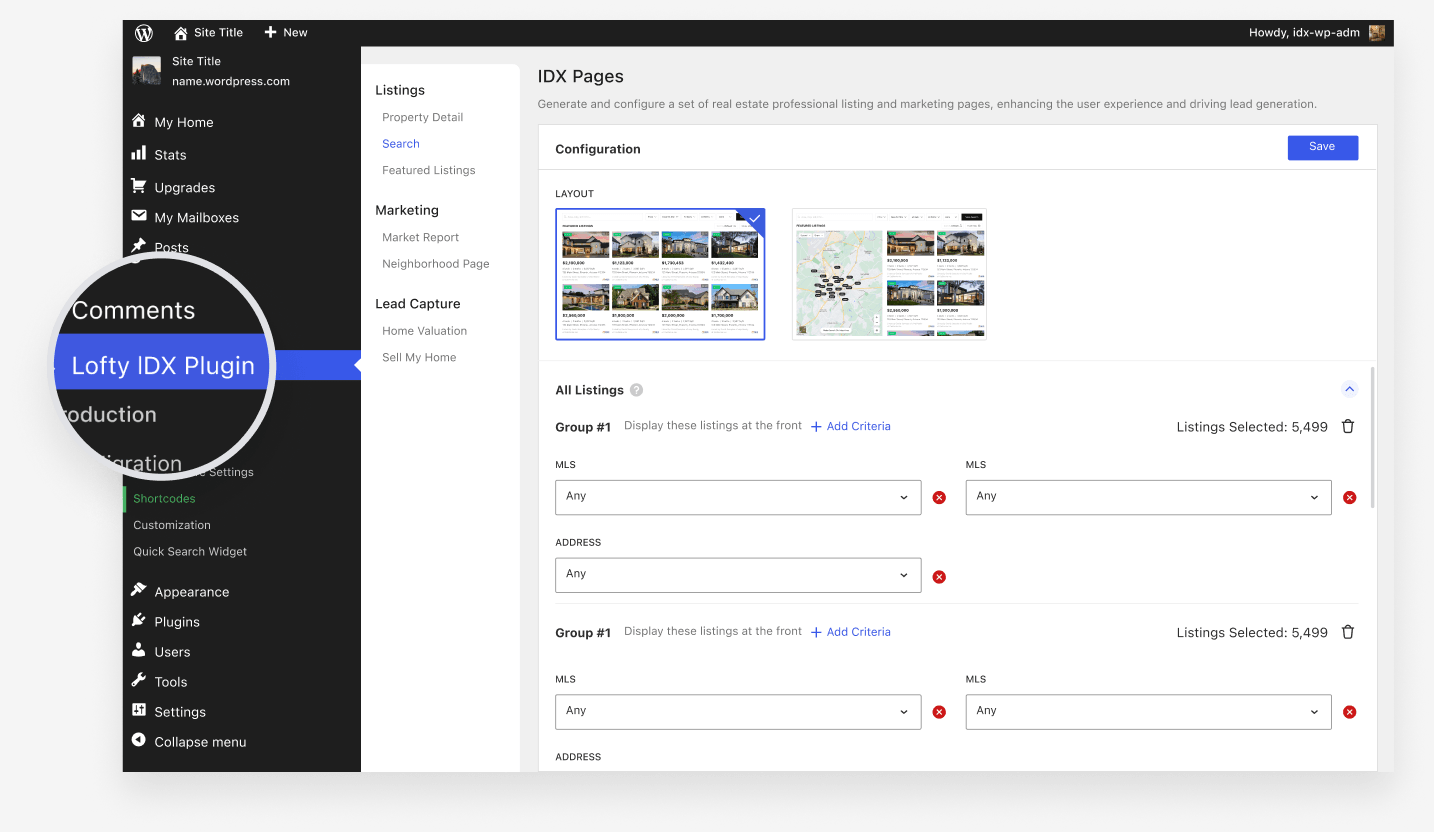
Task: Select the map layout thumbnail
Action: pos(889,274)
